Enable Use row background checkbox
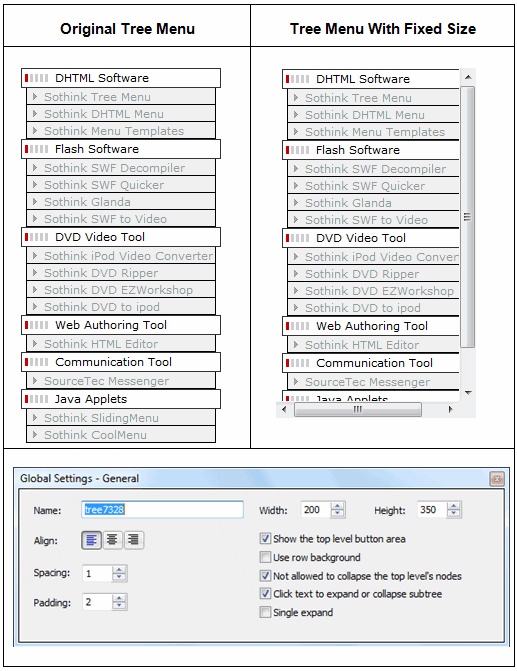517x671 pixels. 265,557
